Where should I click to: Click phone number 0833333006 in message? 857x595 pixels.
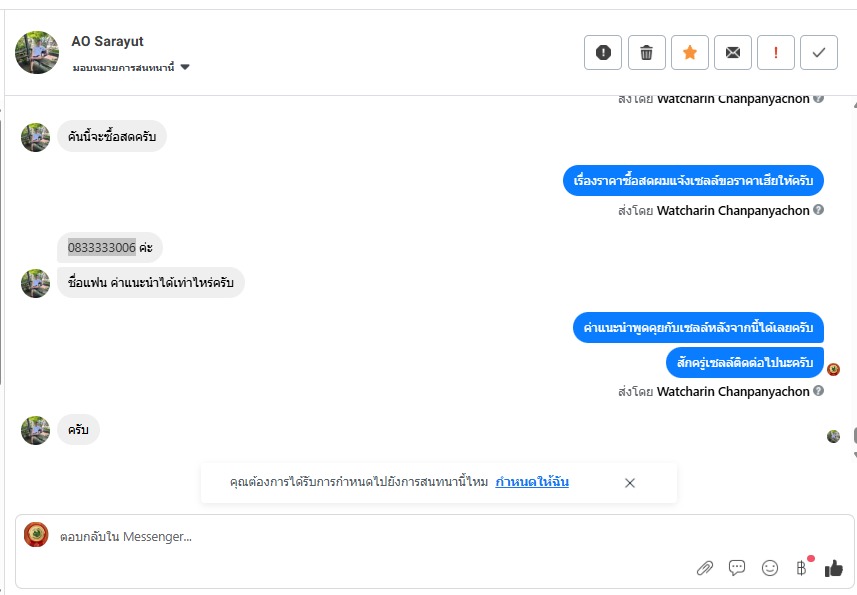[102, 247]
